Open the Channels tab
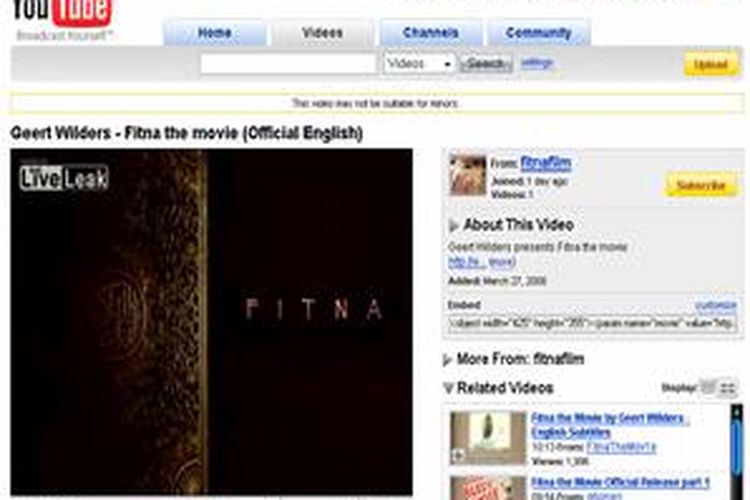This screenshot has width=750, height=500. coord(430,33)
